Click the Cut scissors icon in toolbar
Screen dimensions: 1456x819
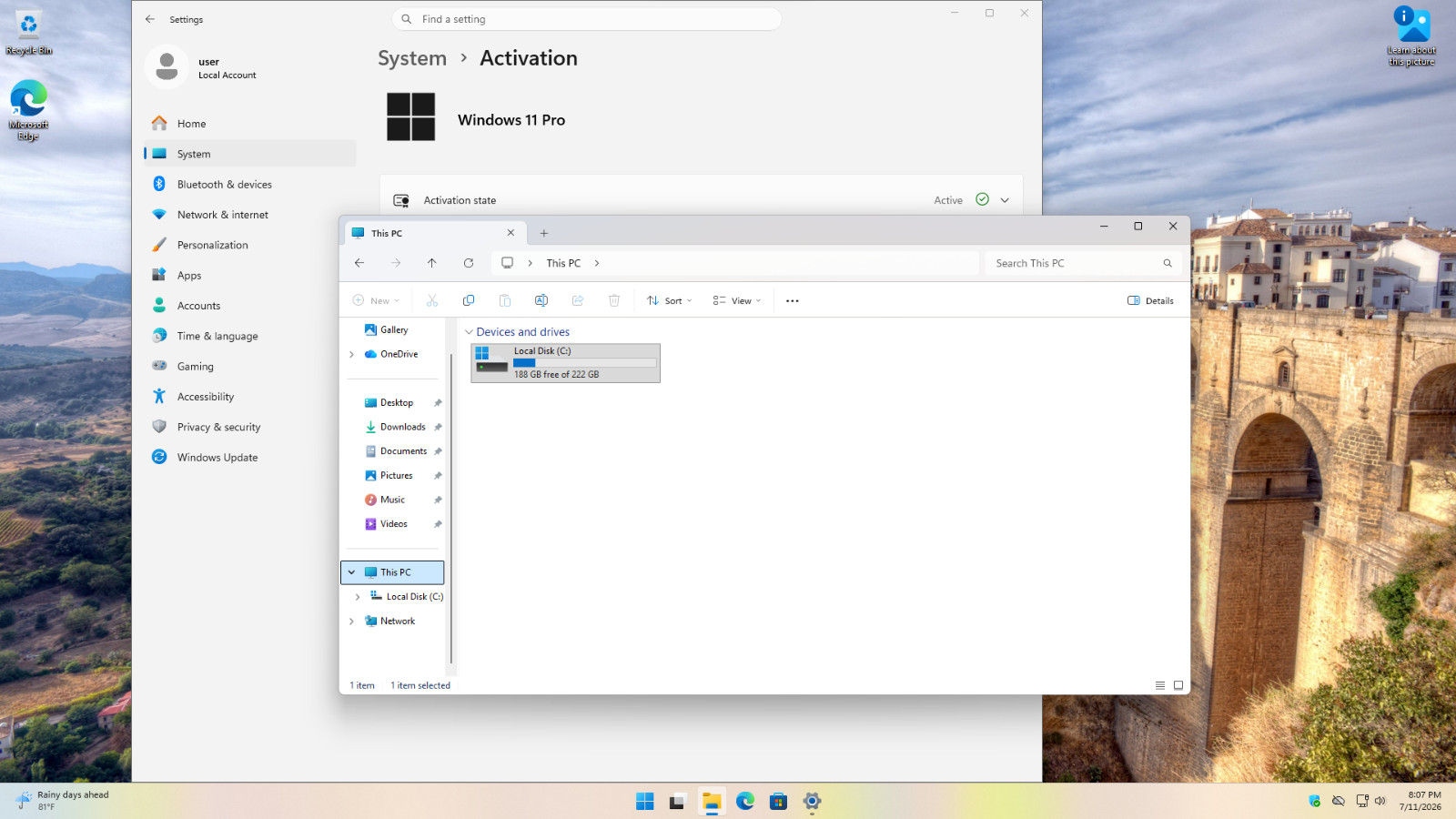point(432,300)
